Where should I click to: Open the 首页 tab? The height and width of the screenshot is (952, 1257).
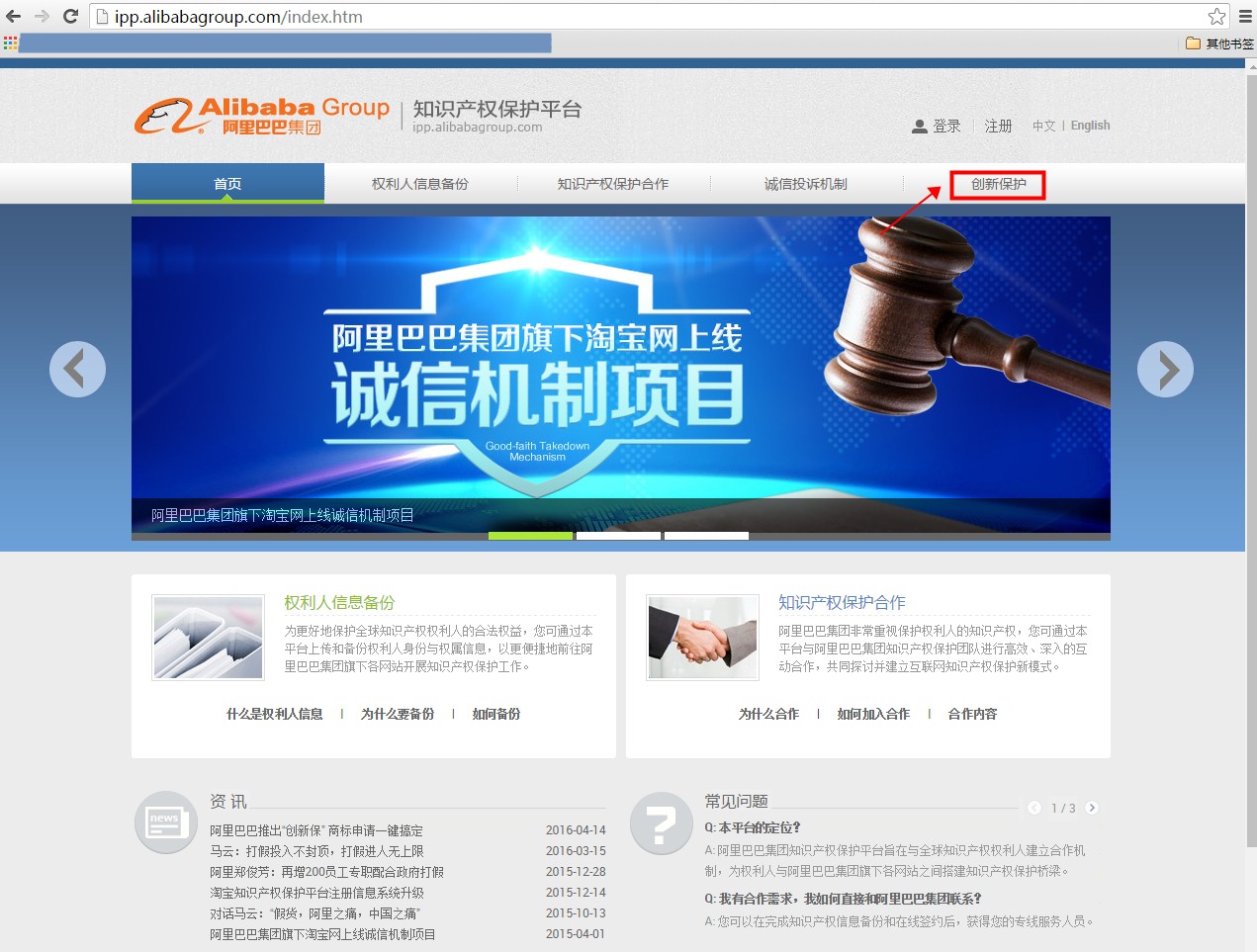click(x=227, y=183)
